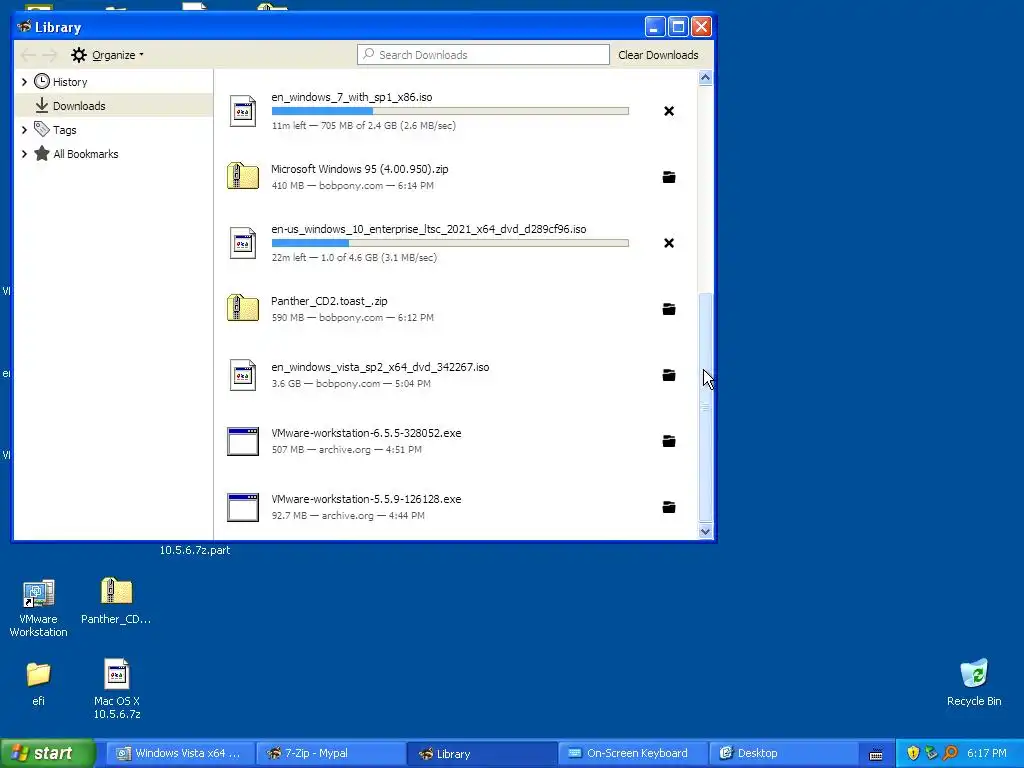Click file icon of en_windows_7_with_sp1_x86.iso

point(243,111)
